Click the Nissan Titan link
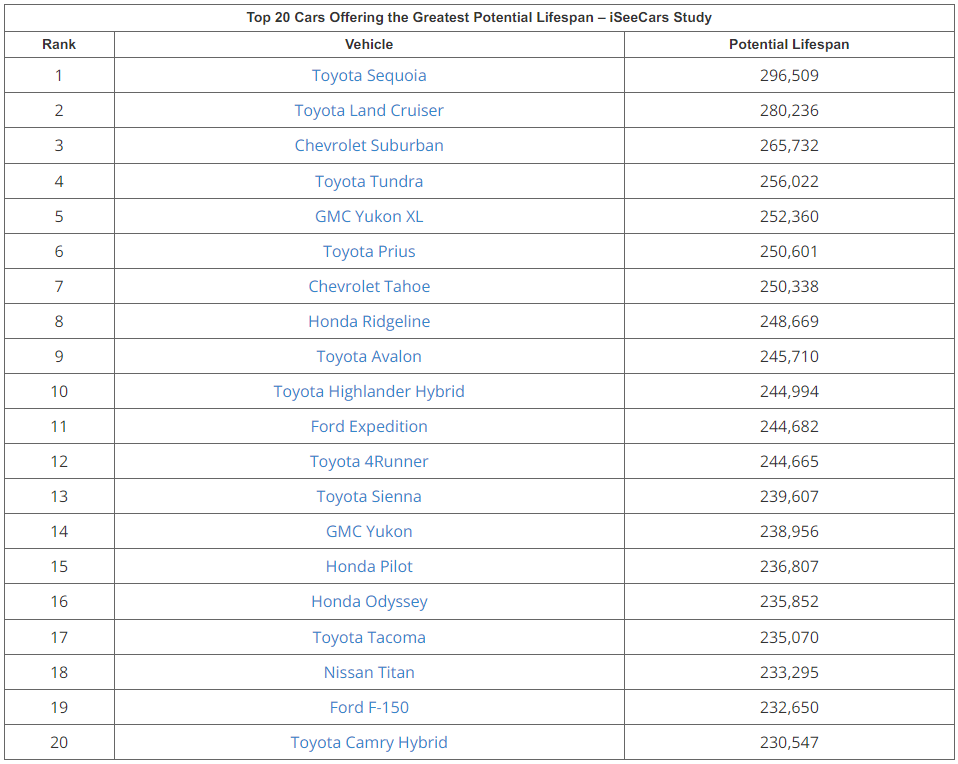This screenshot has width=958, height=764. 369,672
